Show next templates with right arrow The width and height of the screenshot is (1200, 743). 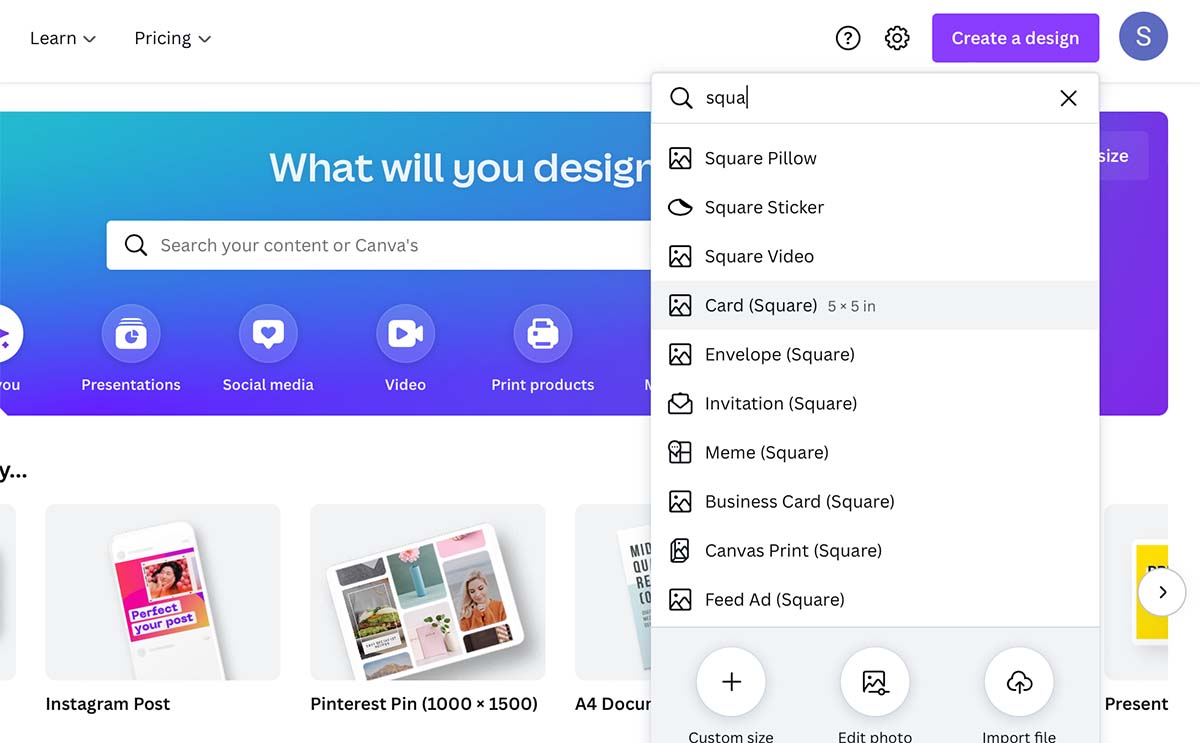[x=1162, y=592]
